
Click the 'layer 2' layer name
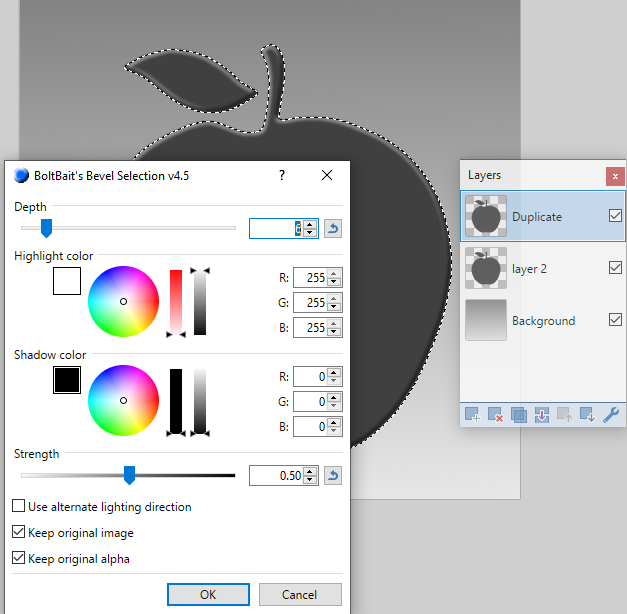[529, 268]
